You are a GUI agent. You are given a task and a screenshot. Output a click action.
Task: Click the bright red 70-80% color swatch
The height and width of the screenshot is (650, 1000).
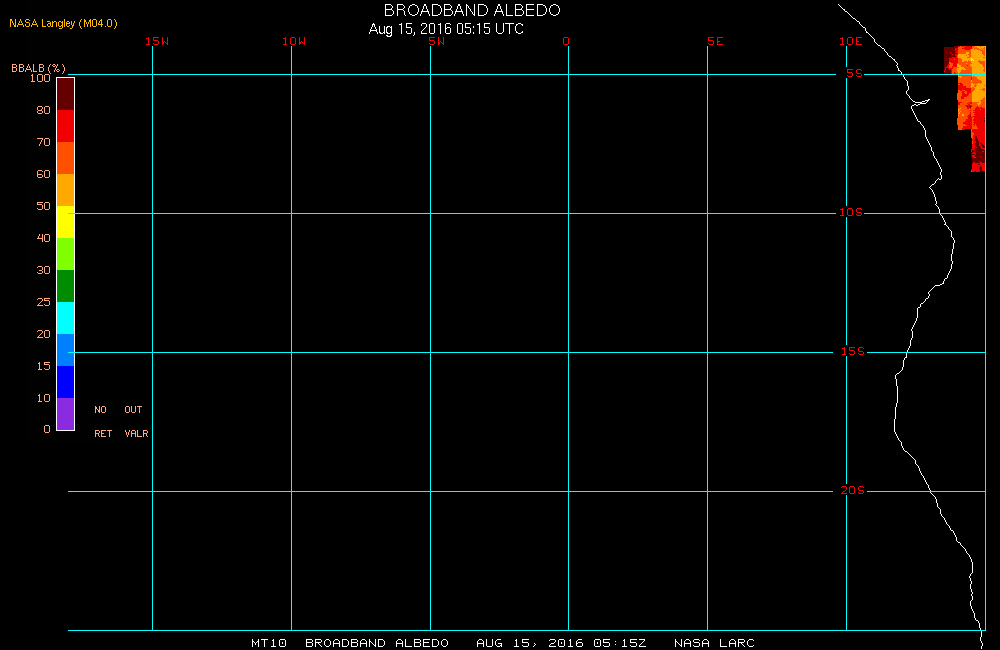(66, 126)
